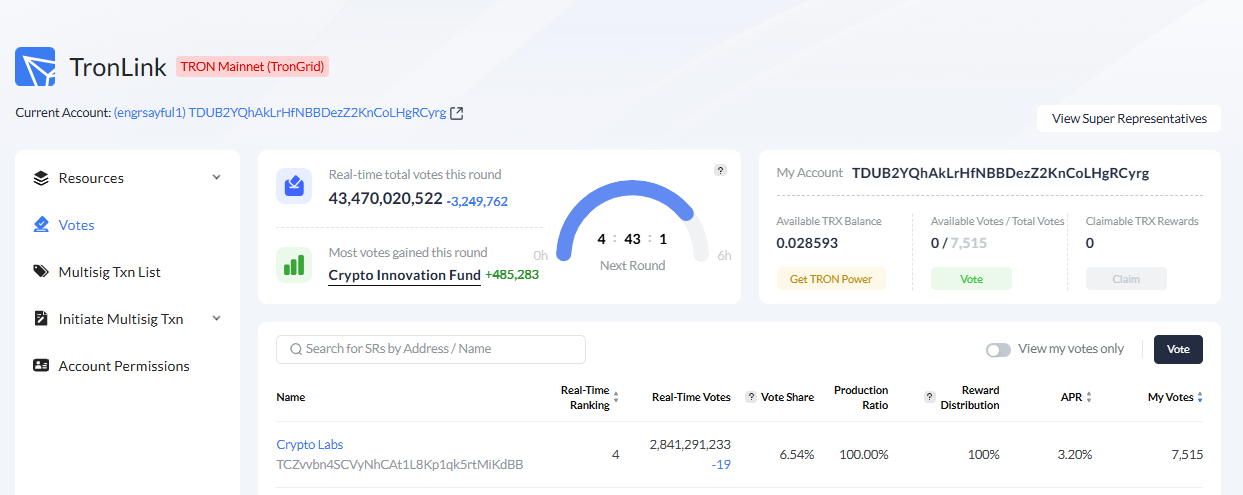Open external link icon beside account address
Screen dimensions: 1243x495
(457, 113)
